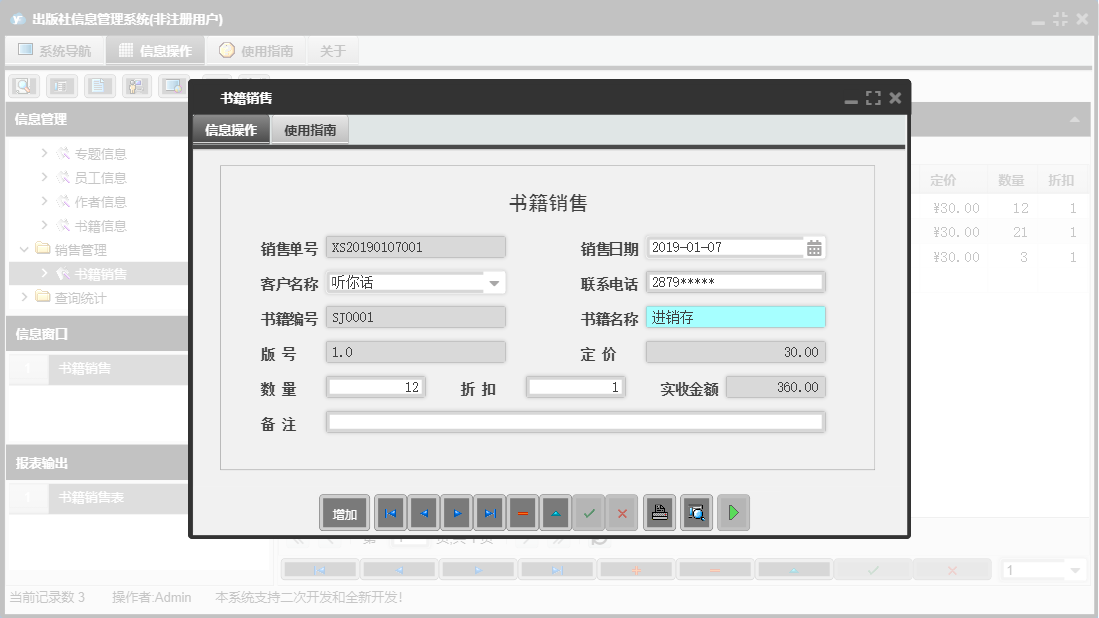Click the print preview icon

[696, 512]
